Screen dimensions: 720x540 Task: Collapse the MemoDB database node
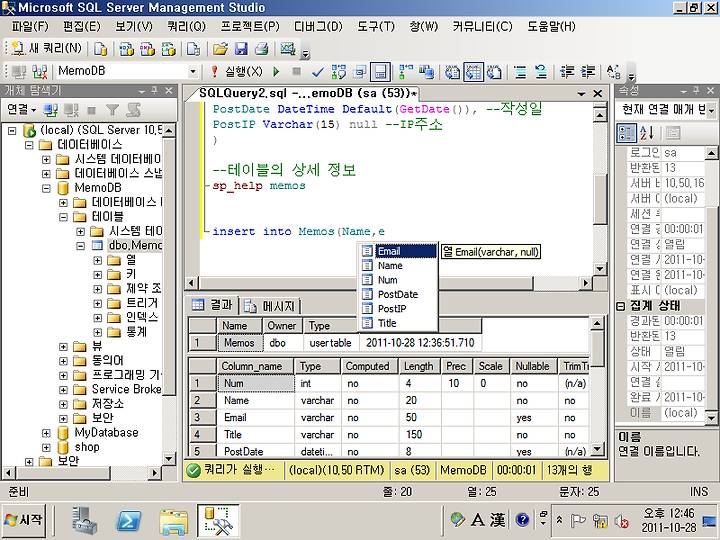click(46, 188)
